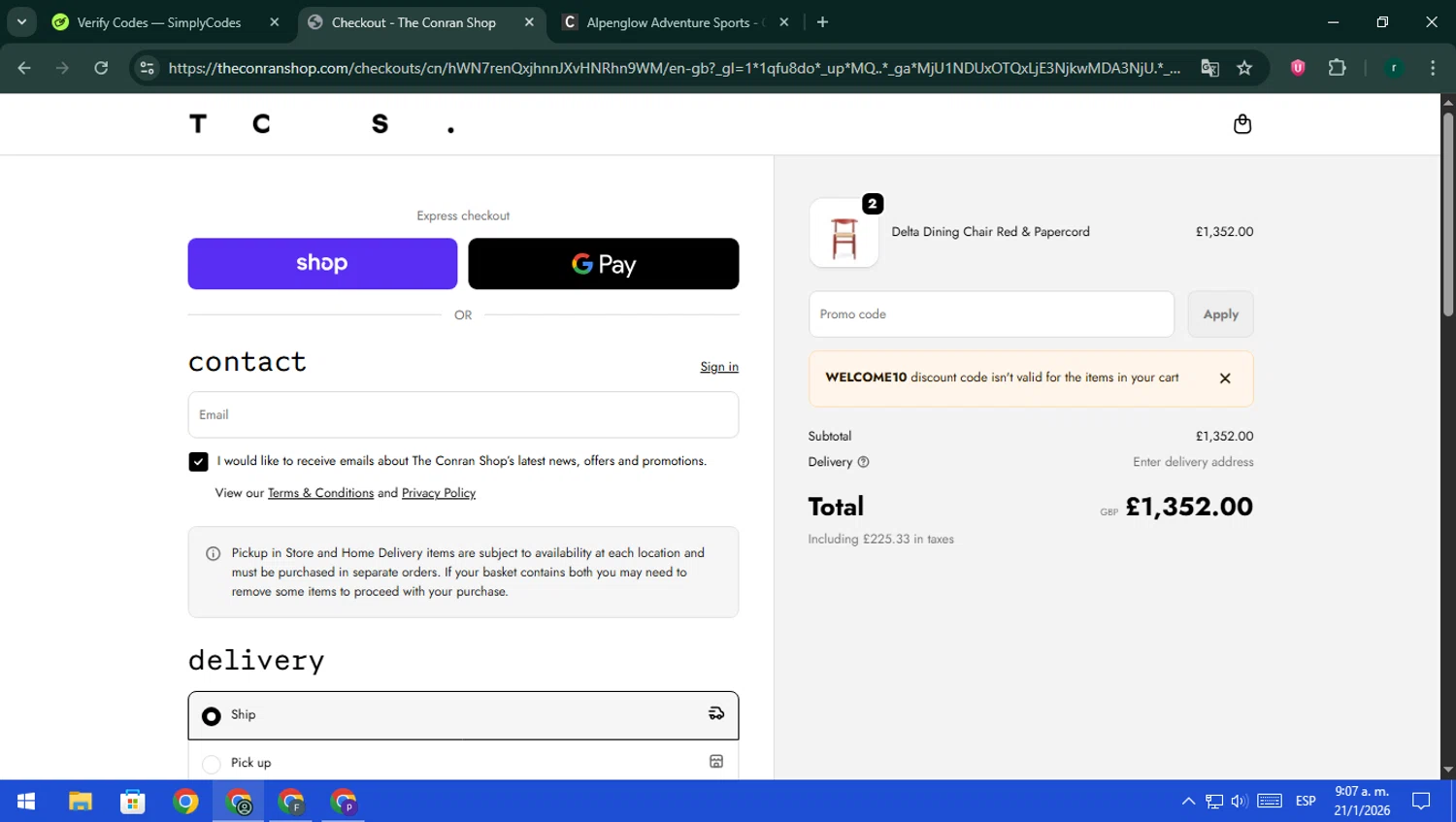Focus the Email input field
This screenshot has width=1456, height=822.
pyautogui.click(x=463, y=415)
